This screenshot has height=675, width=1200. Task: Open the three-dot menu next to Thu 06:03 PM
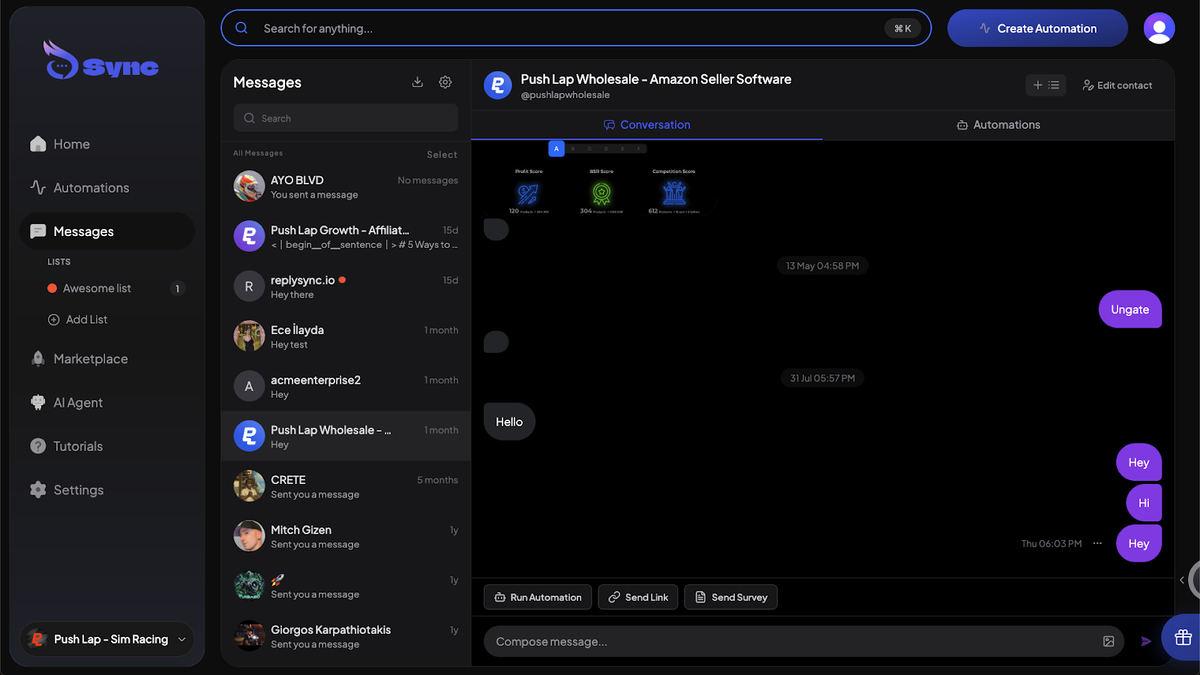1097,543
